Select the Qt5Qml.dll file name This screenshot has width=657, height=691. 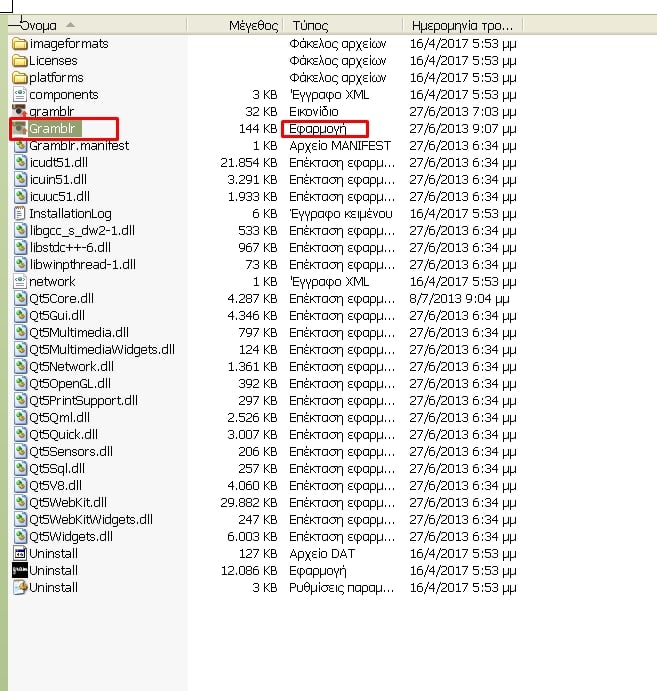(x=59, y=418)
